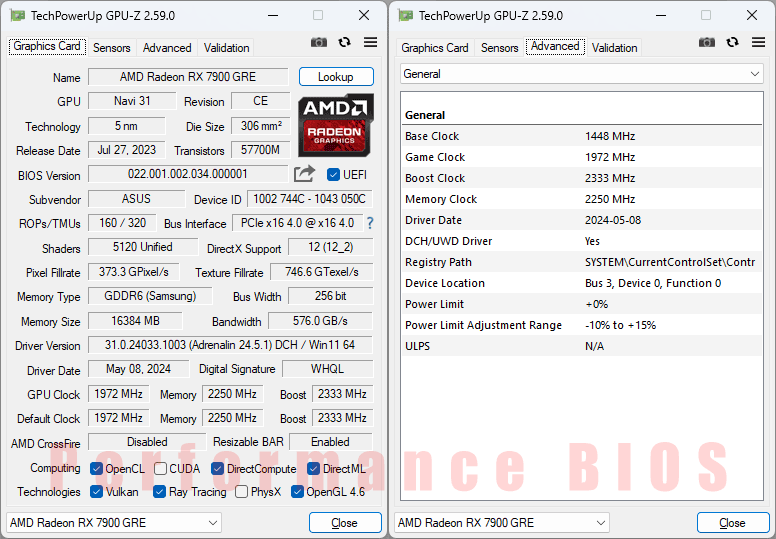Image resolution: width=776 pixels, height=539 pixels.
Task: Open GPU selector dropdown in left window
Action: 114,523
